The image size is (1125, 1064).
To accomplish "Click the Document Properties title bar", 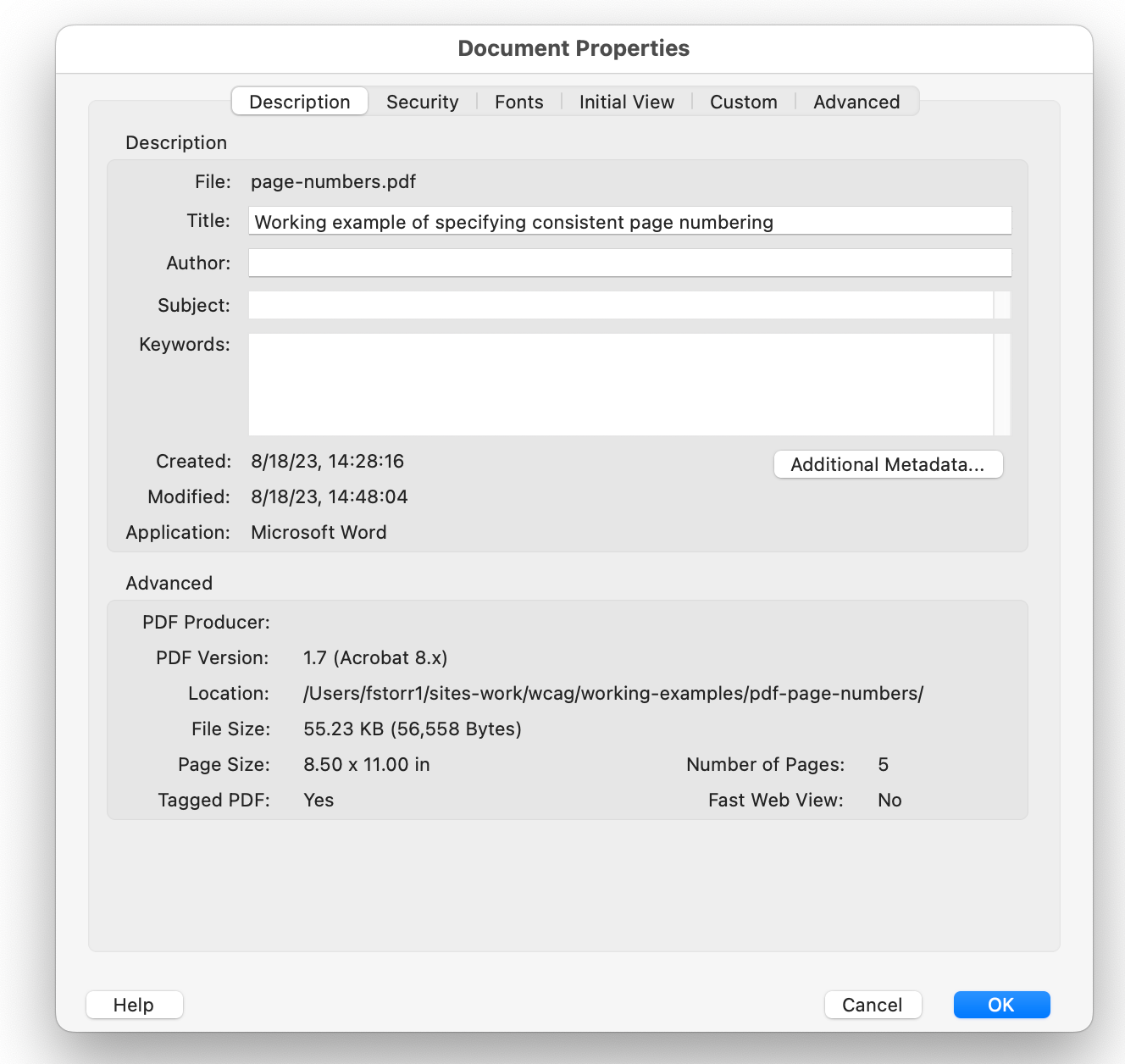I will (573, 48).
